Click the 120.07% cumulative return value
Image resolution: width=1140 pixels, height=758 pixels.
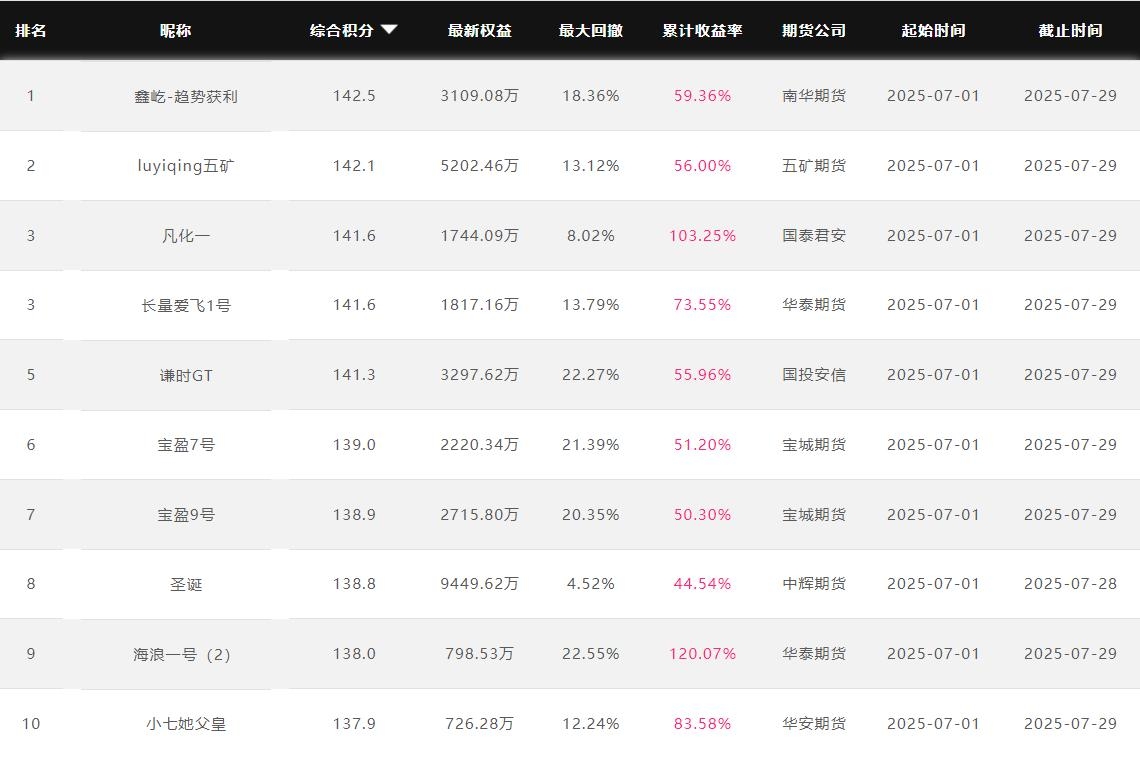click(x=702, y=654)
